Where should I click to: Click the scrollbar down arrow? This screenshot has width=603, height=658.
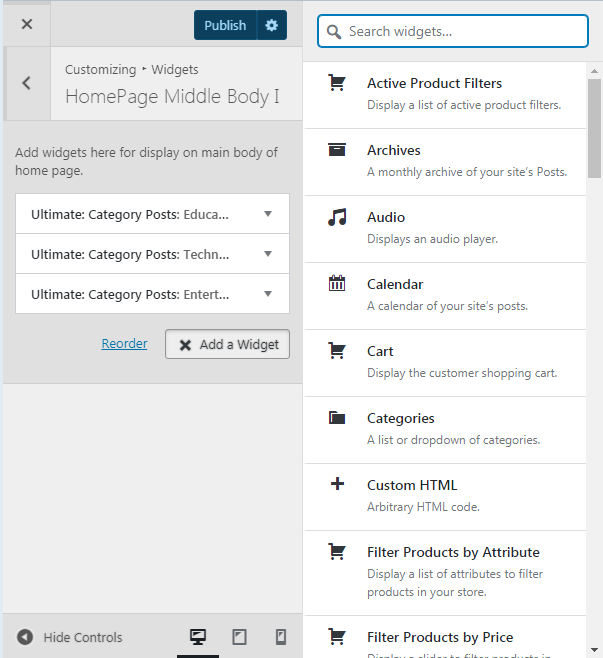coord(594,650)
